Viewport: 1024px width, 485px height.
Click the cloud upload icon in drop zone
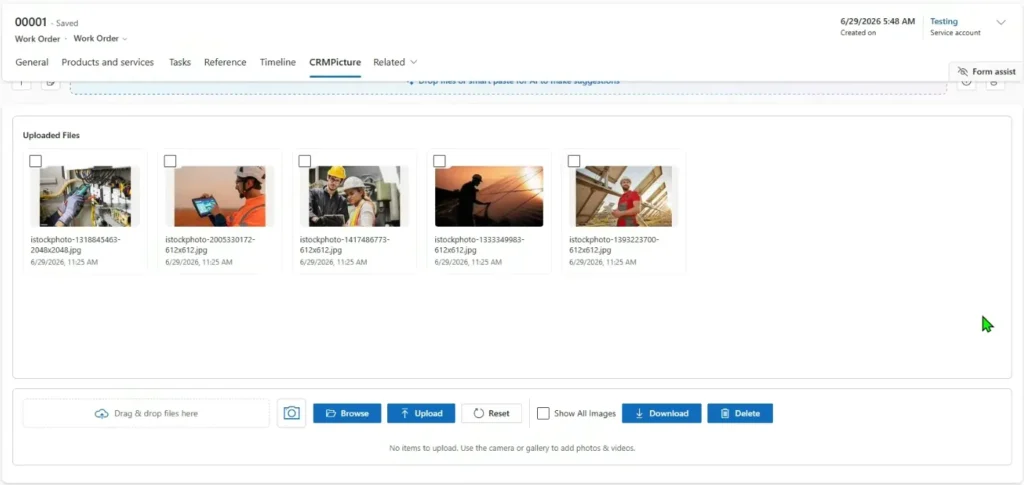tap(101, 413)
